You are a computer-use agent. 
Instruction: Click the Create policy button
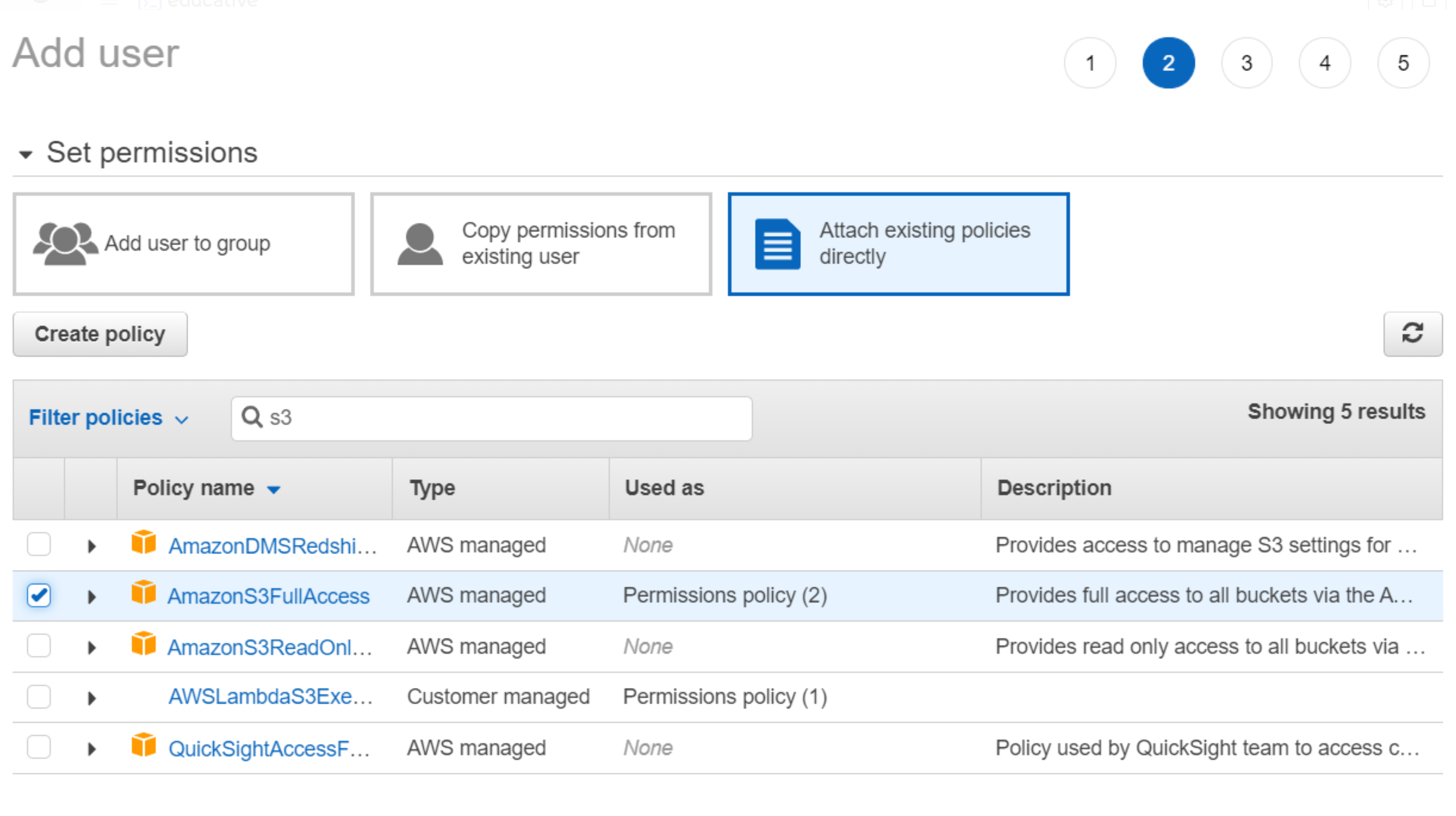tap(100, 334)
